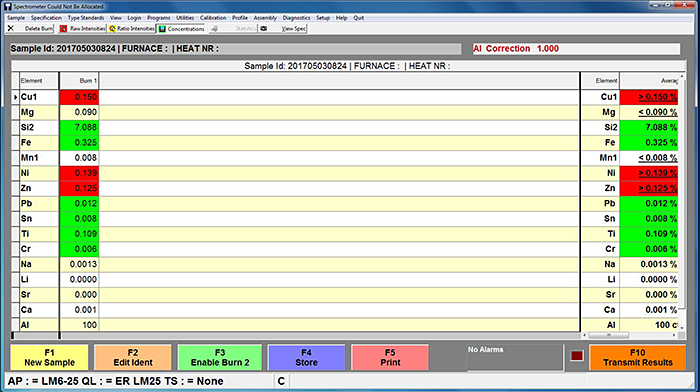Viewport: 700px width, 392px height.
Task: Click the Delete Burn toolbar label
Action: point(38,29)
